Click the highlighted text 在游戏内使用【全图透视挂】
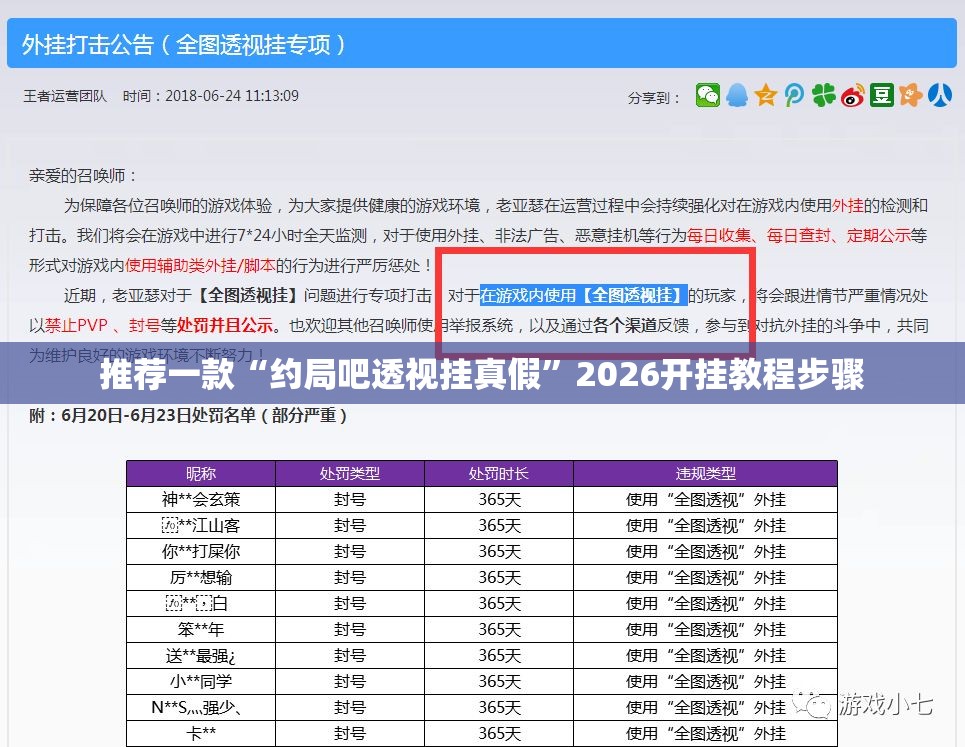The width and height of the screenshot is (965, 747). [583, 295]
